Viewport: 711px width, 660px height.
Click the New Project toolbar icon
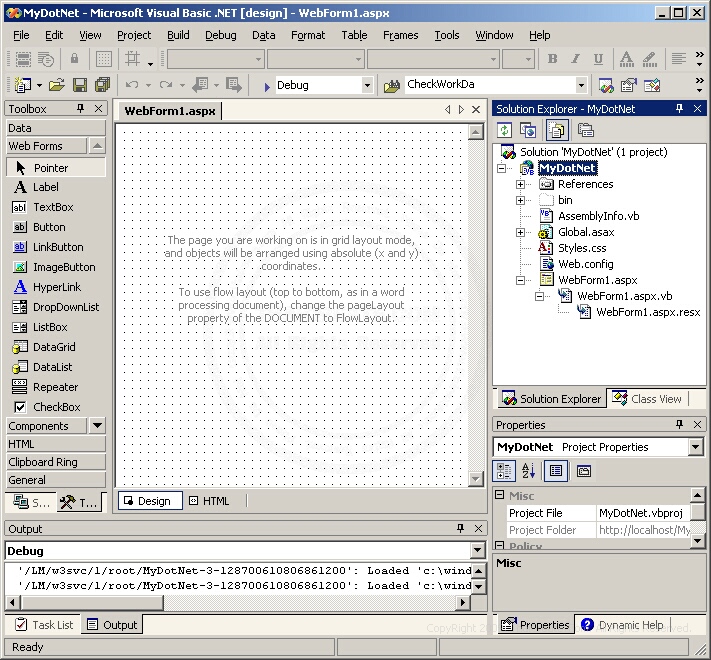click(x=22, y=85)
